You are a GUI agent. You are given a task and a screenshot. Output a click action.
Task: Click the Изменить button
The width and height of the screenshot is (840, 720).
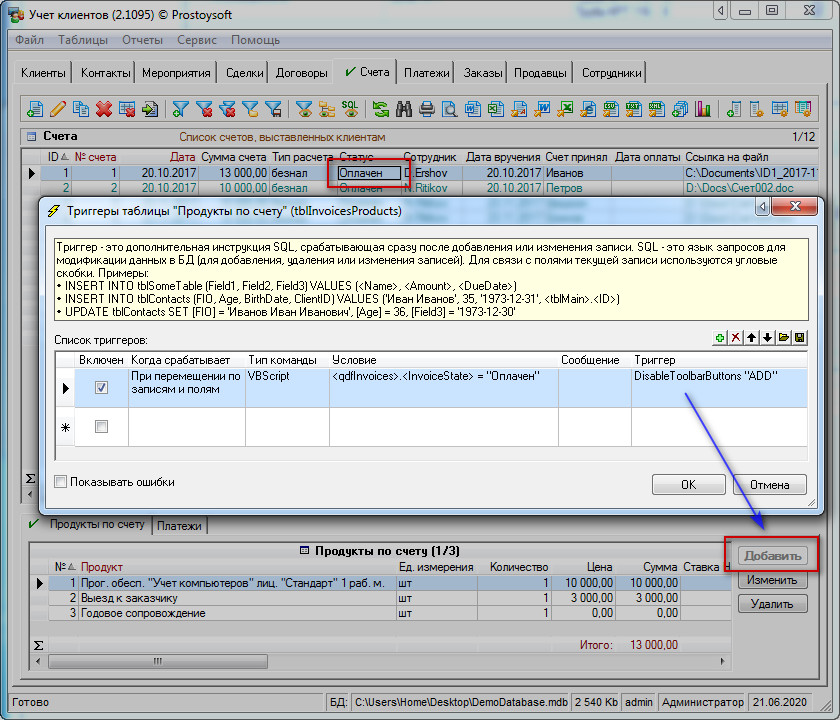click(772, 580)
